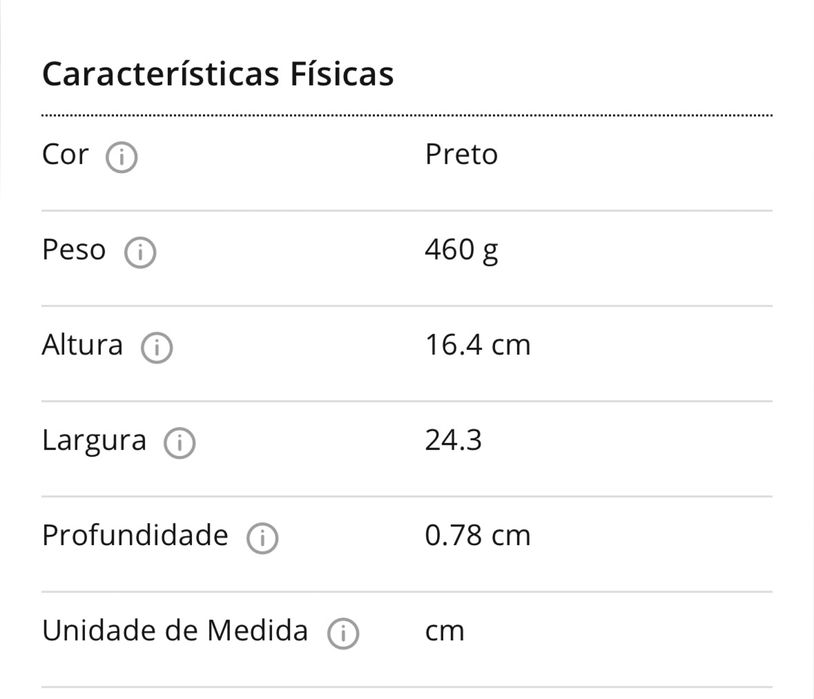This screenshot has width=814, height=699.
Task: Click the dotted divider under the heading
Action: (407, 116)
